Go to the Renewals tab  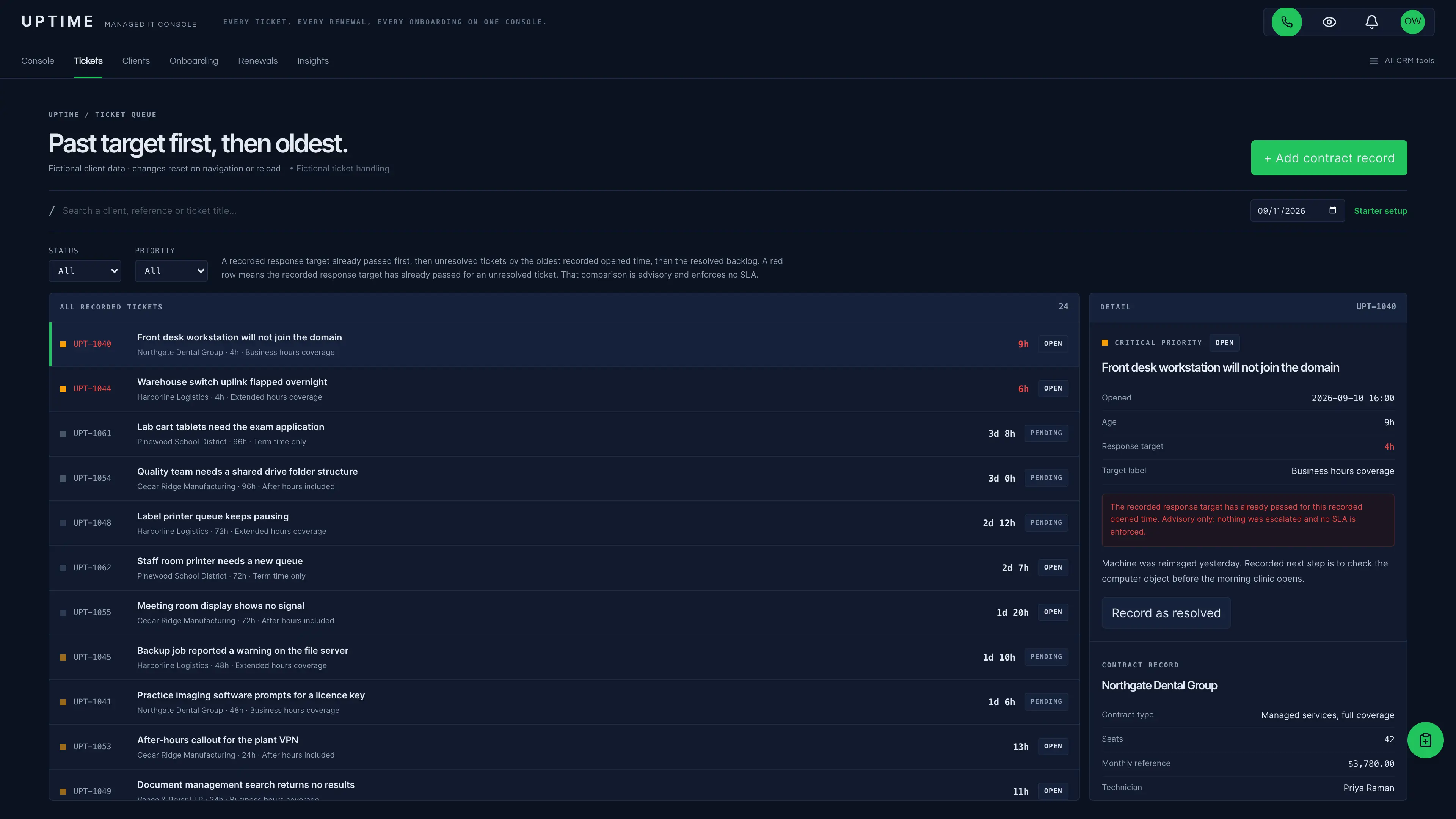[x=257, y=61]
